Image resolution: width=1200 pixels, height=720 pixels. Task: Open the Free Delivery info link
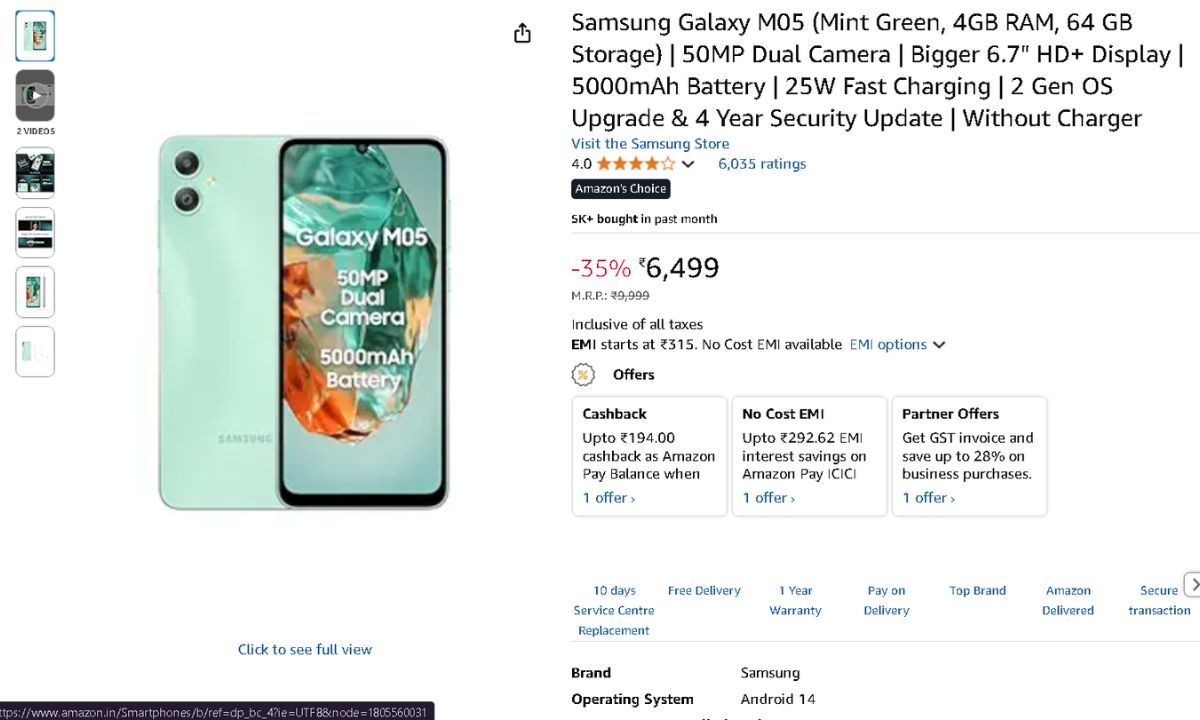pos(704,591)
